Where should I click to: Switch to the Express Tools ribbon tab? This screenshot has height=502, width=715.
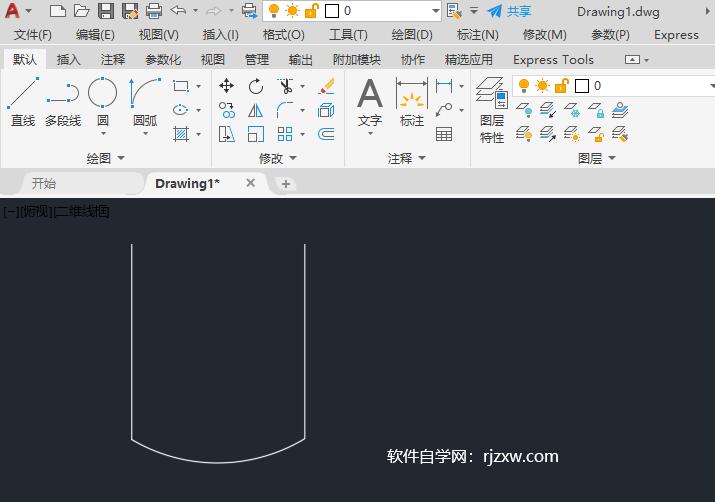click(553, 59)
